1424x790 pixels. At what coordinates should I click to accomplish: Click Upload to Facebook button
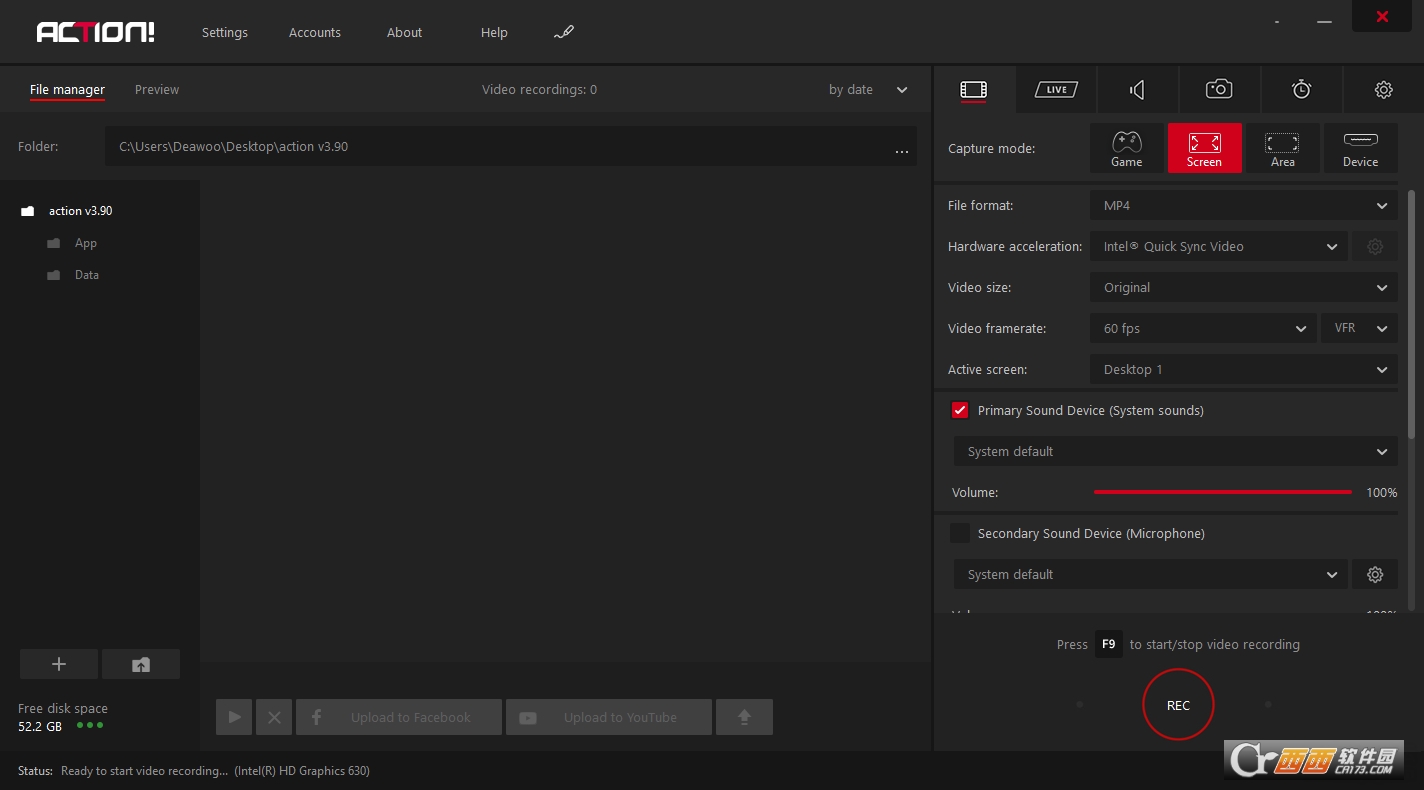pos(398,717)
